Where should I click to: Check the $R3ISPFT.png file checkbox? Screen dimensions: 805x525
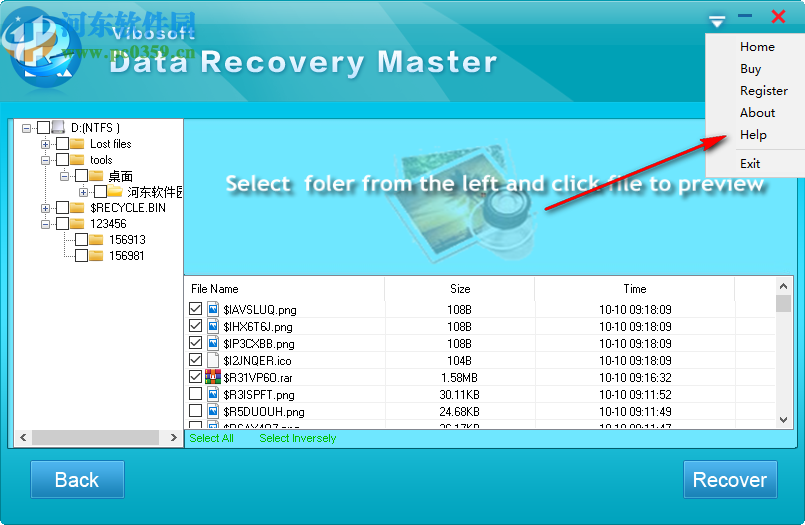tap(195, 394)
